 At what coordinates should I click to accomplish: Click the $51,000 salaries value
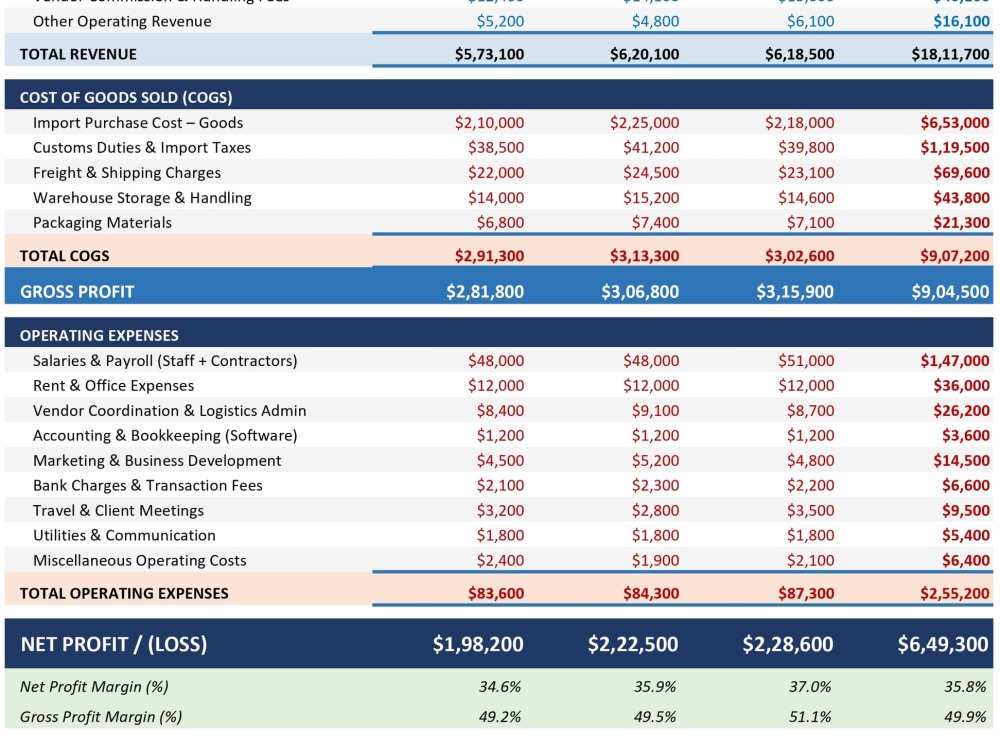tap(805, 360)
